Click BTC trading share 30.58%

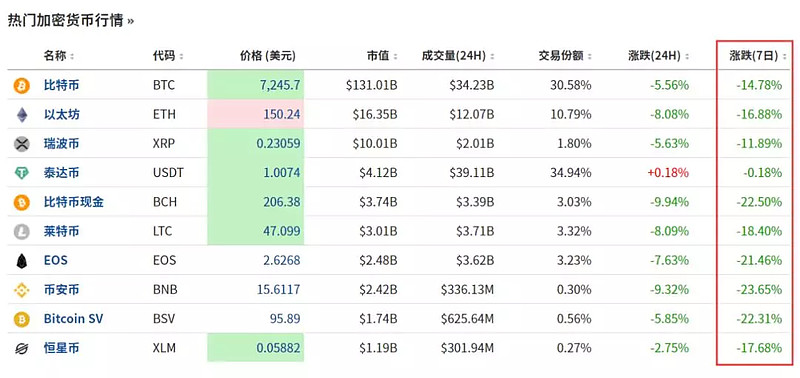tap(571, 85)
